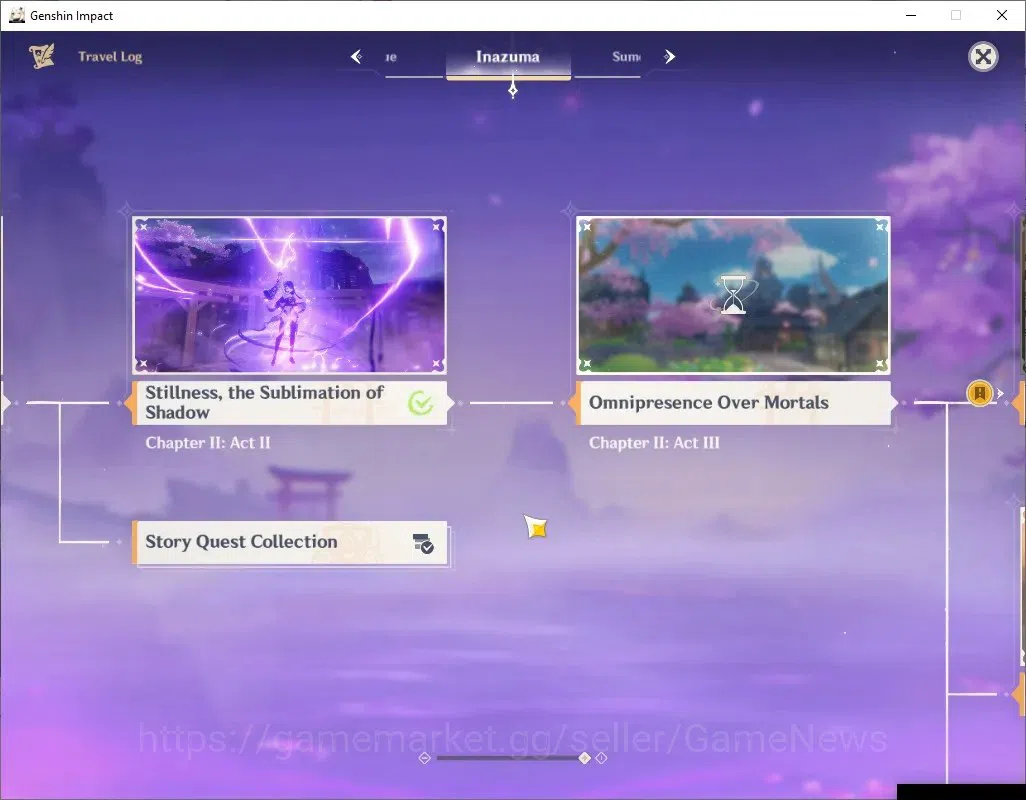Switch to the partially visible left region tab
The width and height of the screenshot is (1026, 800).
(391, 58)
